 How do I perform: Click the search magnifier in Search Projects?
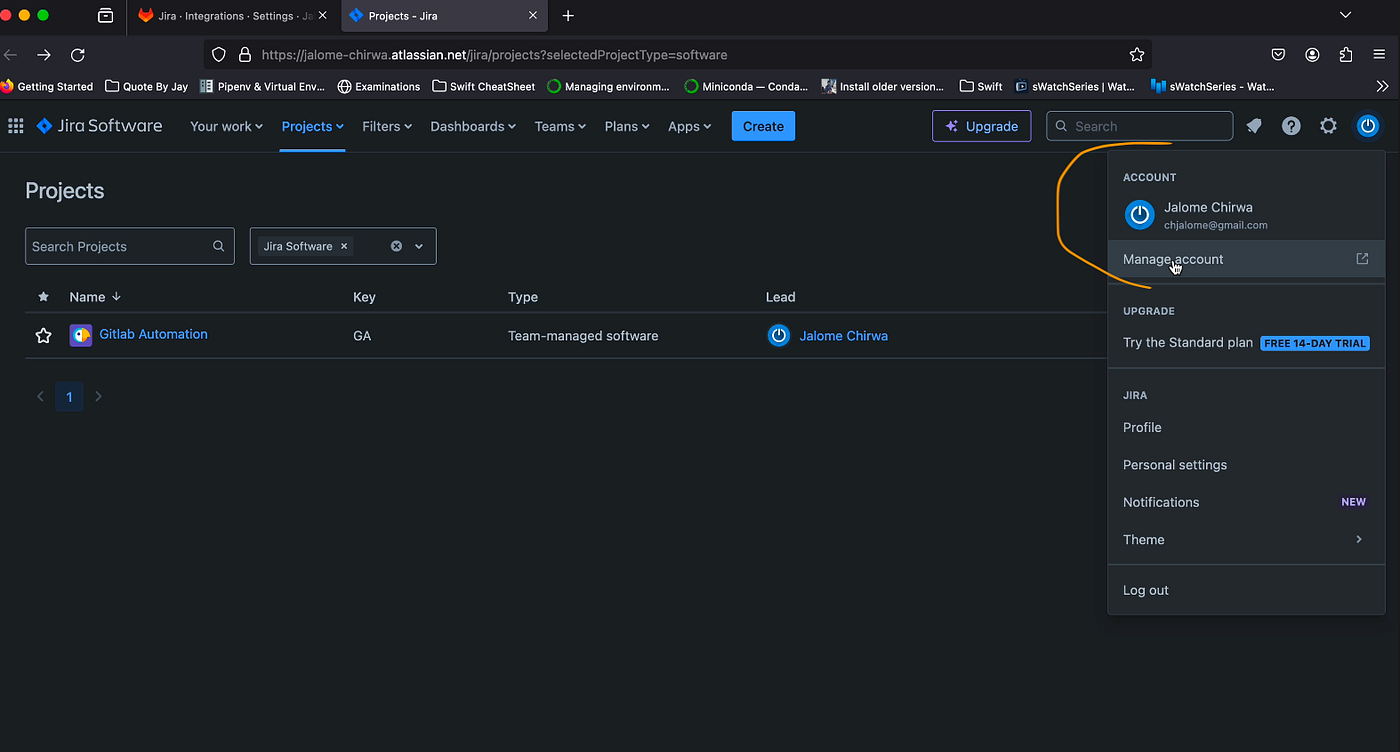tap(218, 246)
